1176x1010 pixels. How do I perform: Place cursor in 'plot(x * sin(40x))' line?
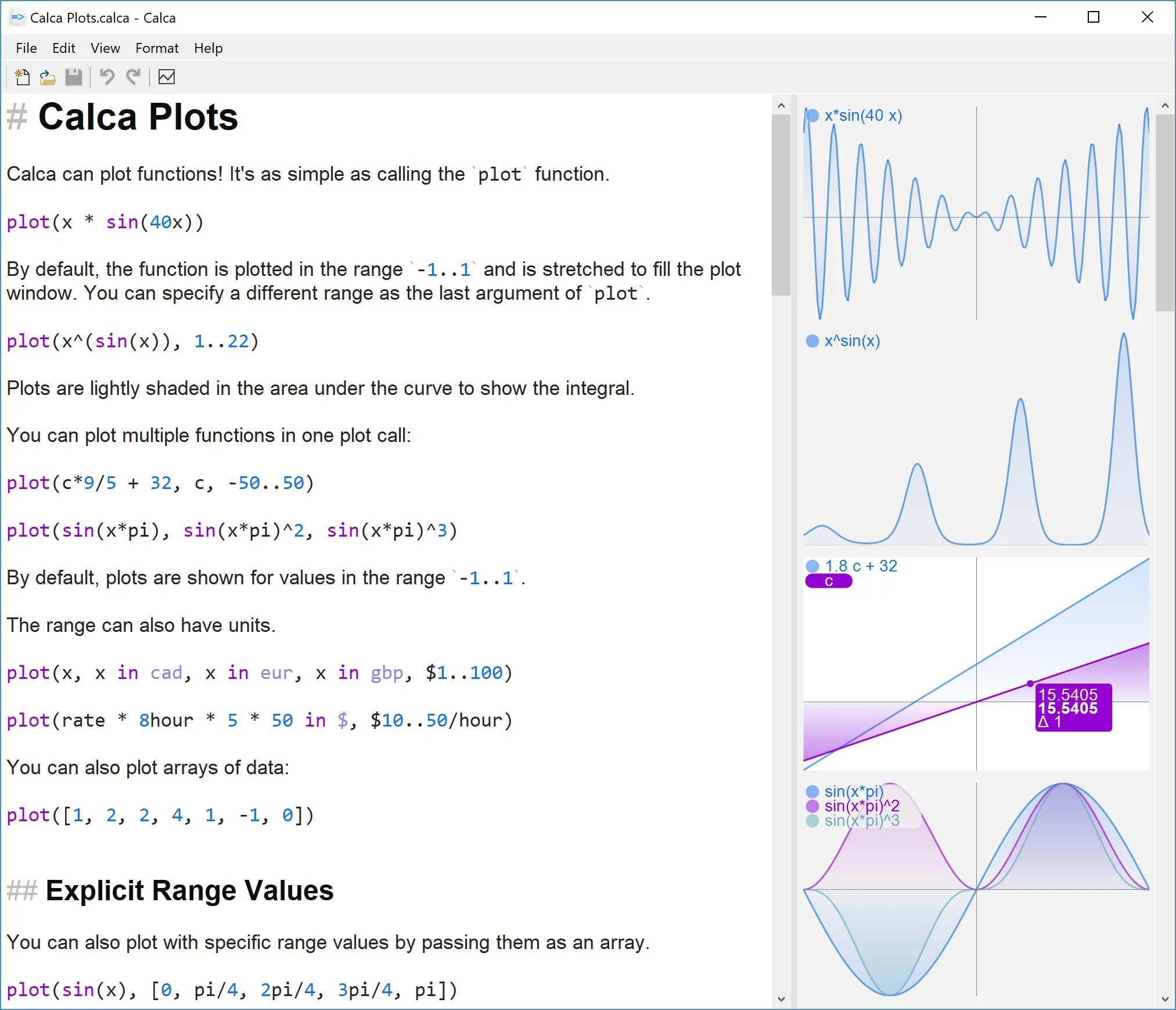pos(105,222)
